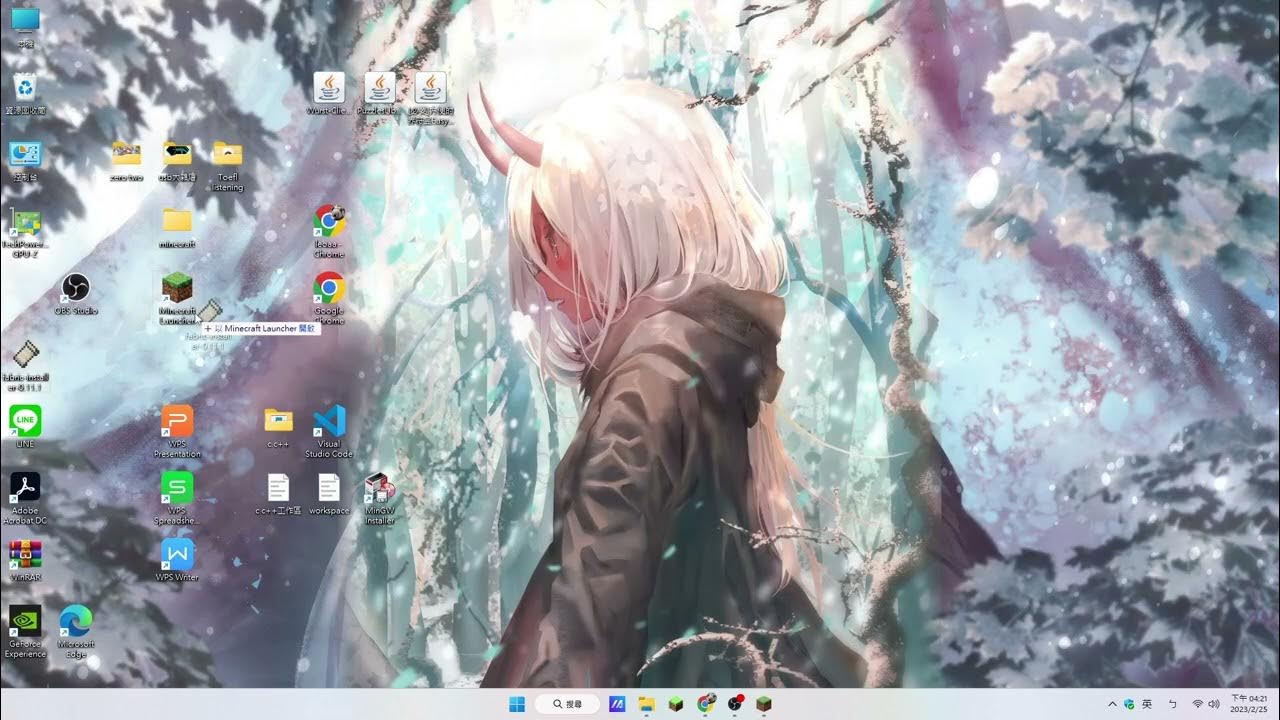The width and height of the screenshot is (1280, 720).
Task: Select the folder between zero two and Toefl listening
Action: [x=177, y=160]
